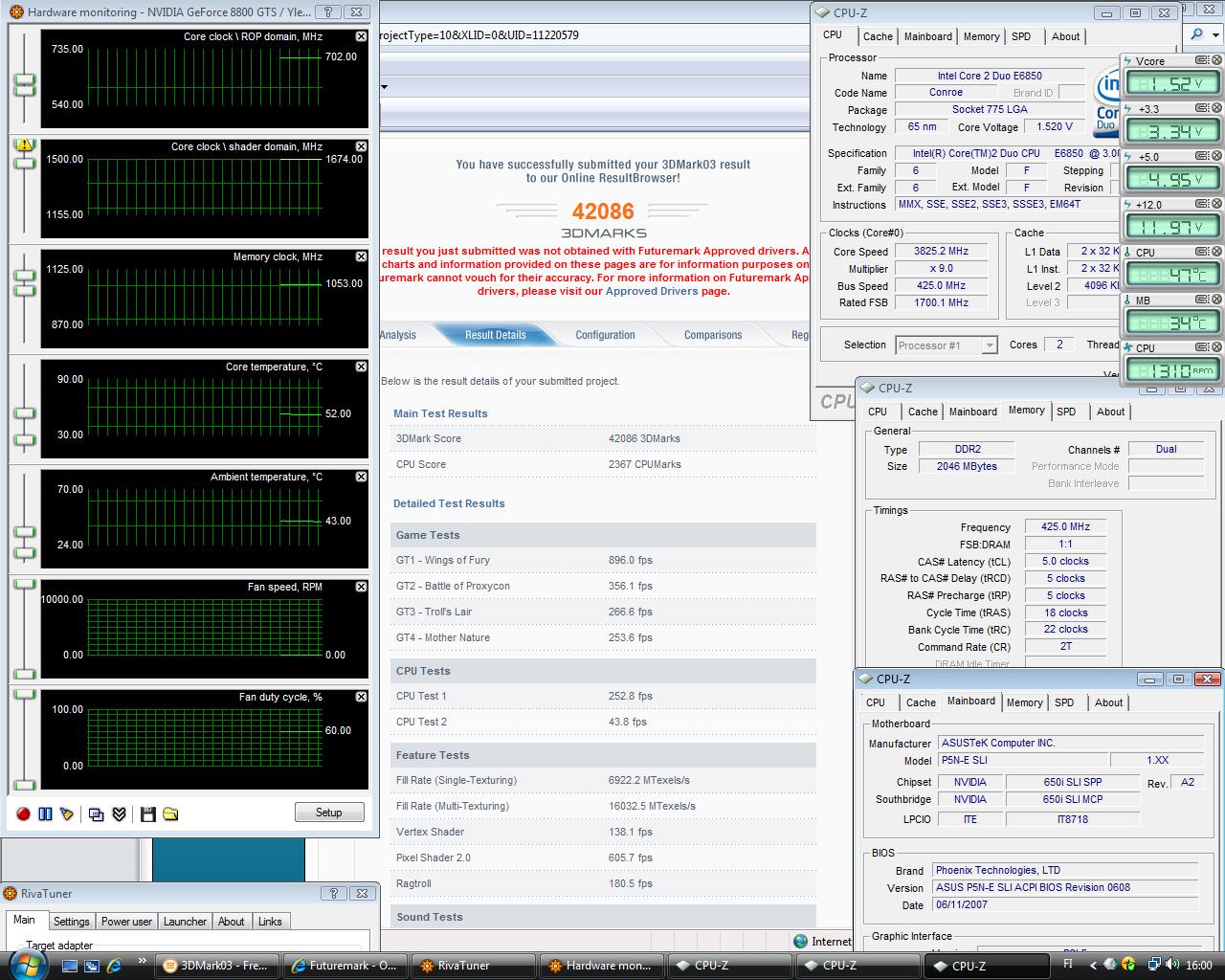Click Setup button in Hardware monitoring
The height and width of the screenshot is (980, 1225).
[x=329, y=813]
